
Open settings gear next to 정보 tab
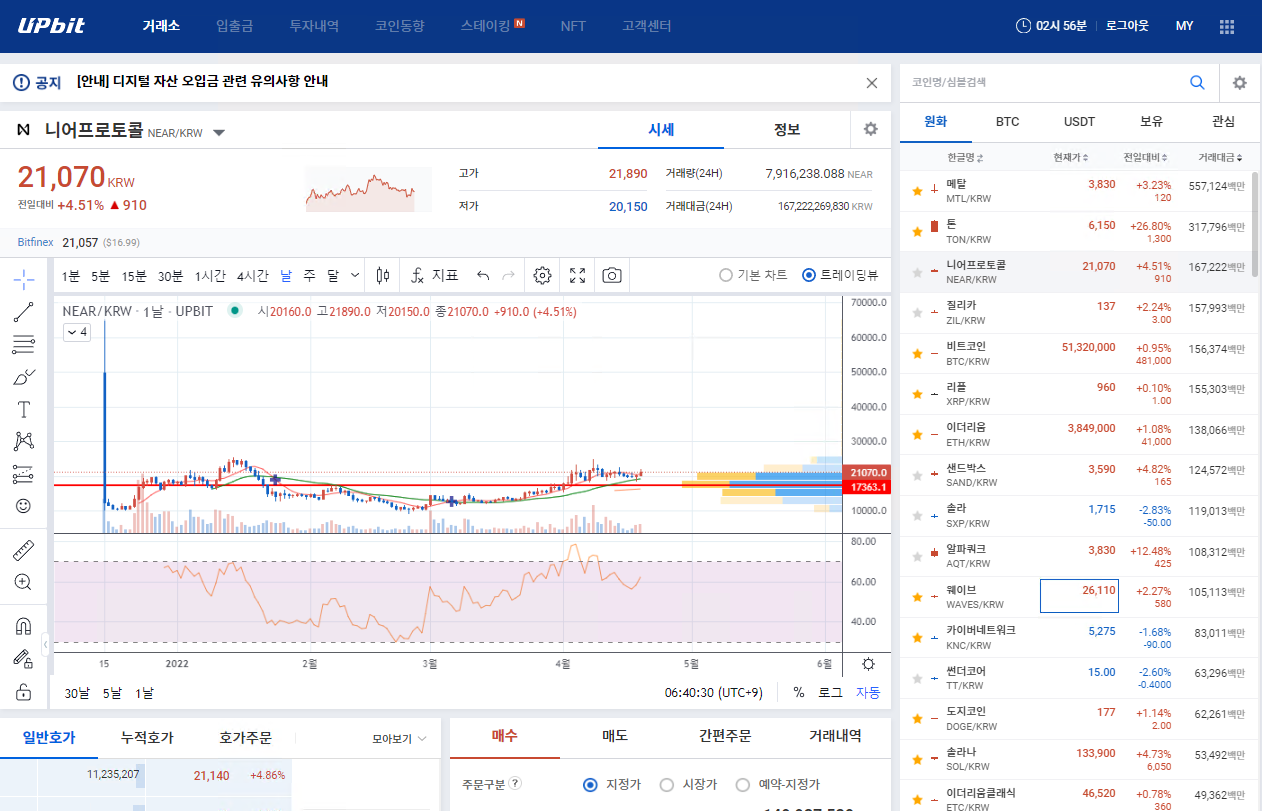870,129
